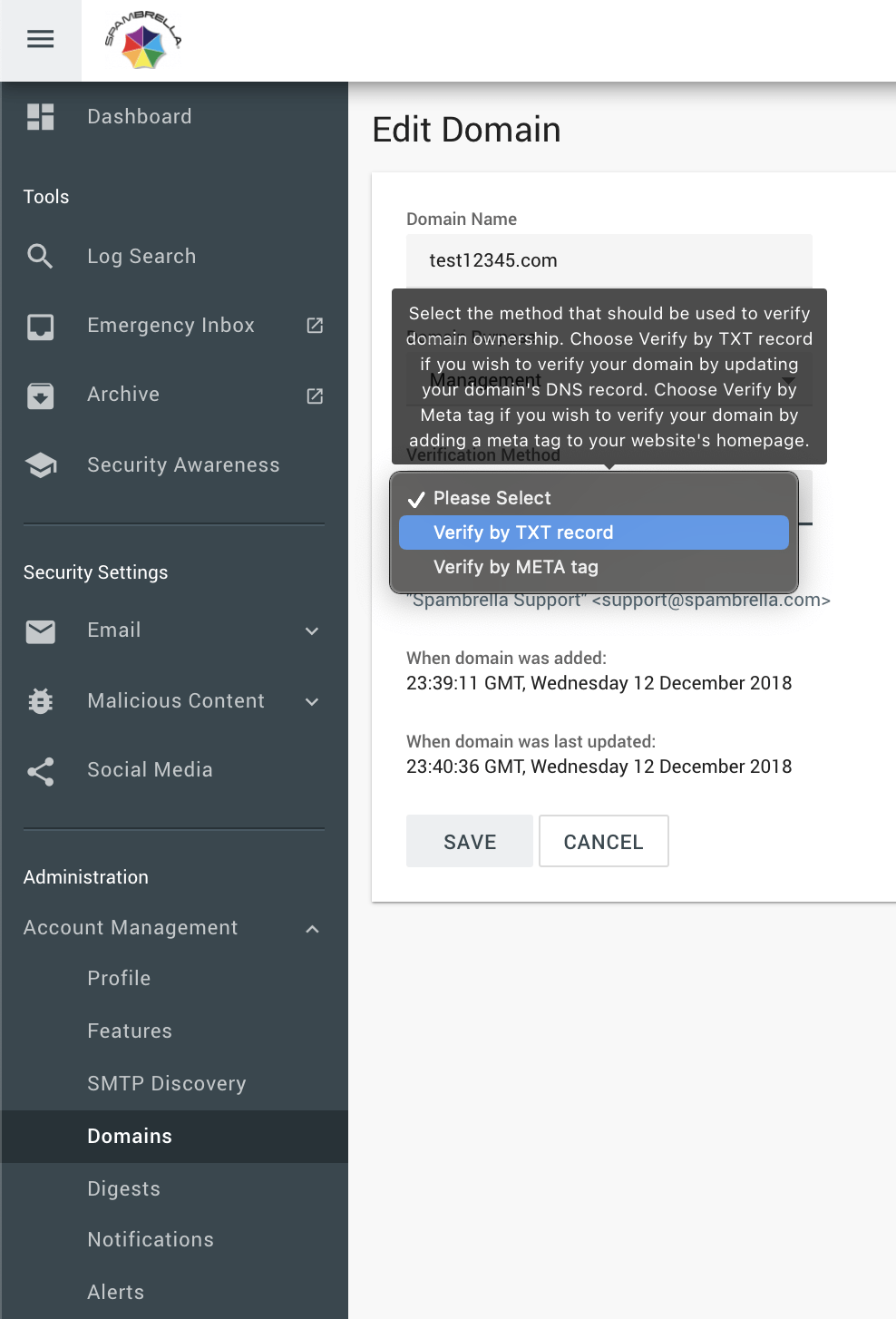Go to Dashboard
Screen dimensions: 896x1319
(140, 116)
